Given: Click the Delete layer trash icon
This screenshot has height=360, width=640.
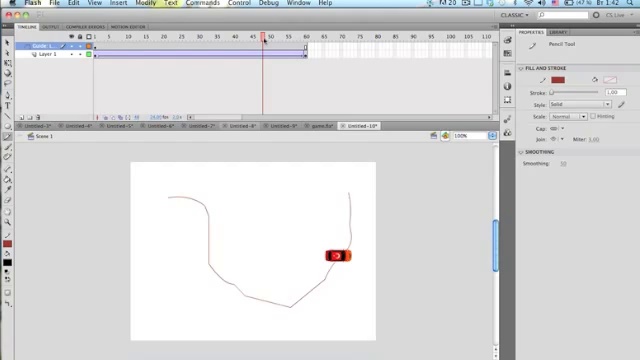Looking at the screenshot, I should (x=38, y=118).
